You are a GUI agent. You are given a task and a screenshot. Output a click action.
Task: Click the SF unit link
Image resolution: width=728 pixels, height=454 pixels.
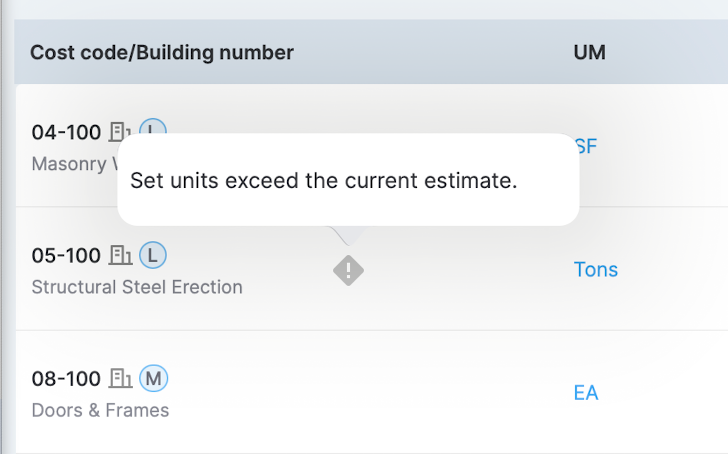587,146
